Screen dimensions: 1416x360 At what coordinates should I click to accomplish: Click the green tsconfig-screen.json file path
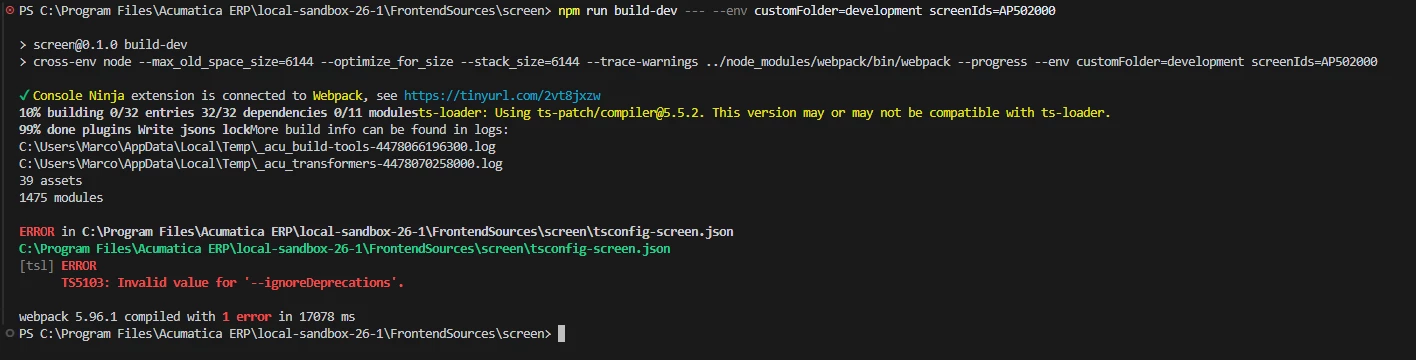344,249
